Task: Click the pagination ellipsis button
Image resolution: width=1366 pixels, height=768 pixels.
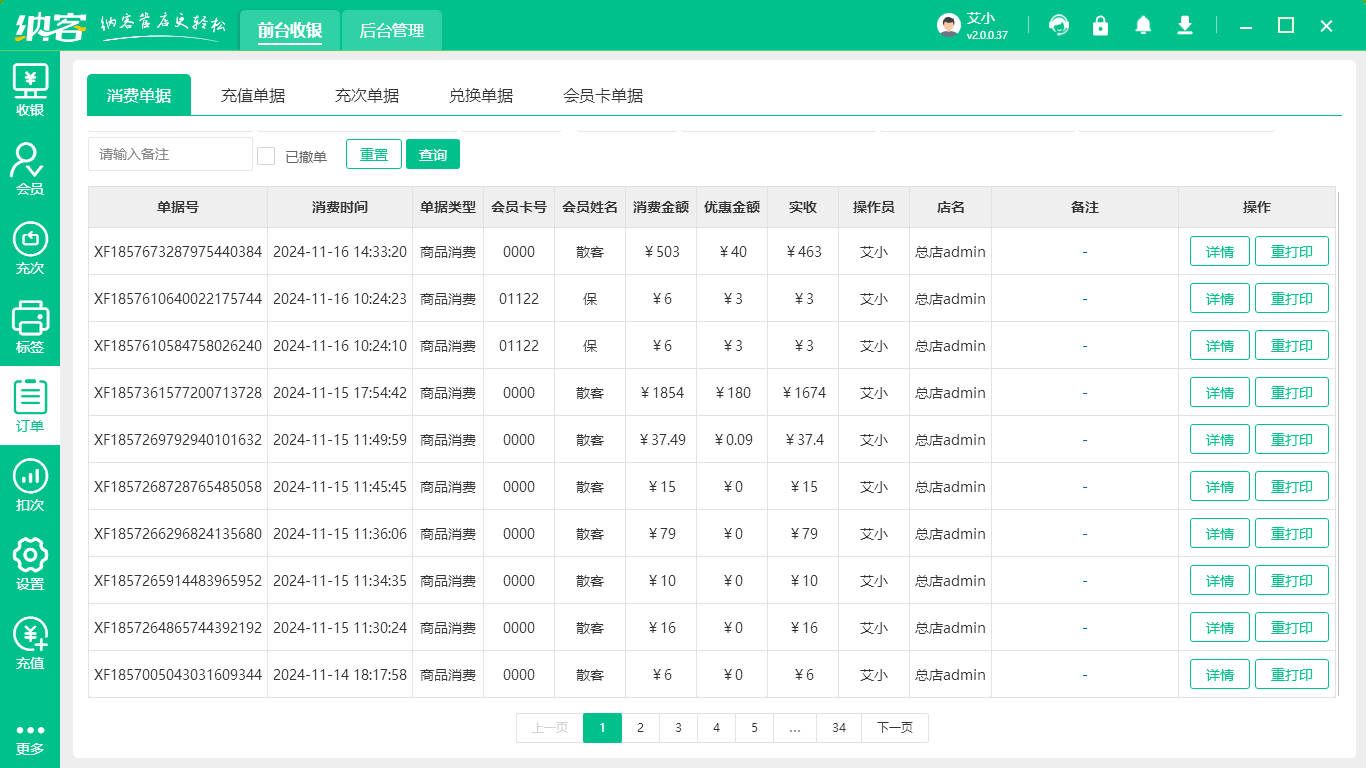Action: (x=795, y=728)
